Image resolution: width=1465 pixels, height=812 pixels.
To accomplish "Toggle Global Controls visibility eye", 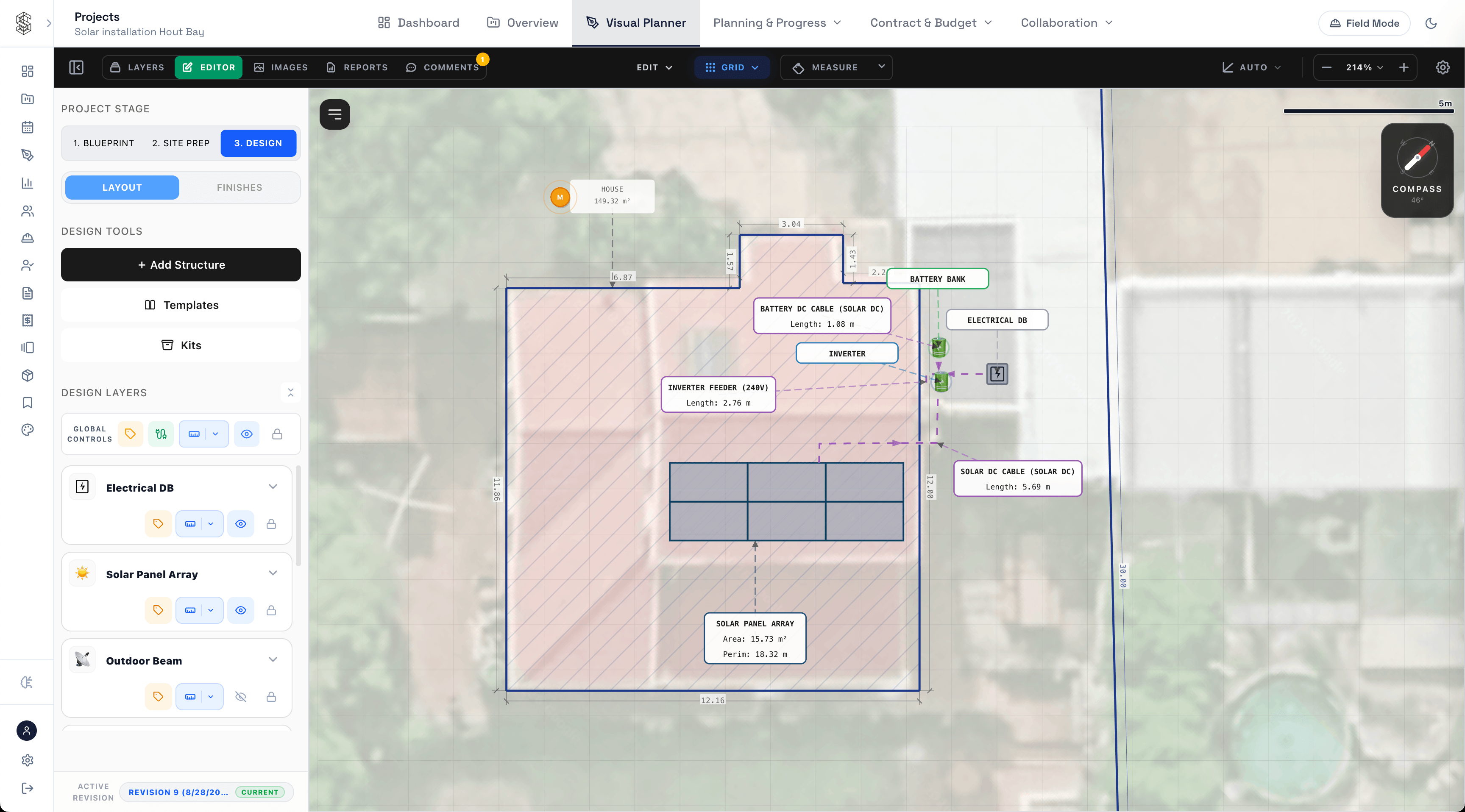I will point(246,434).
